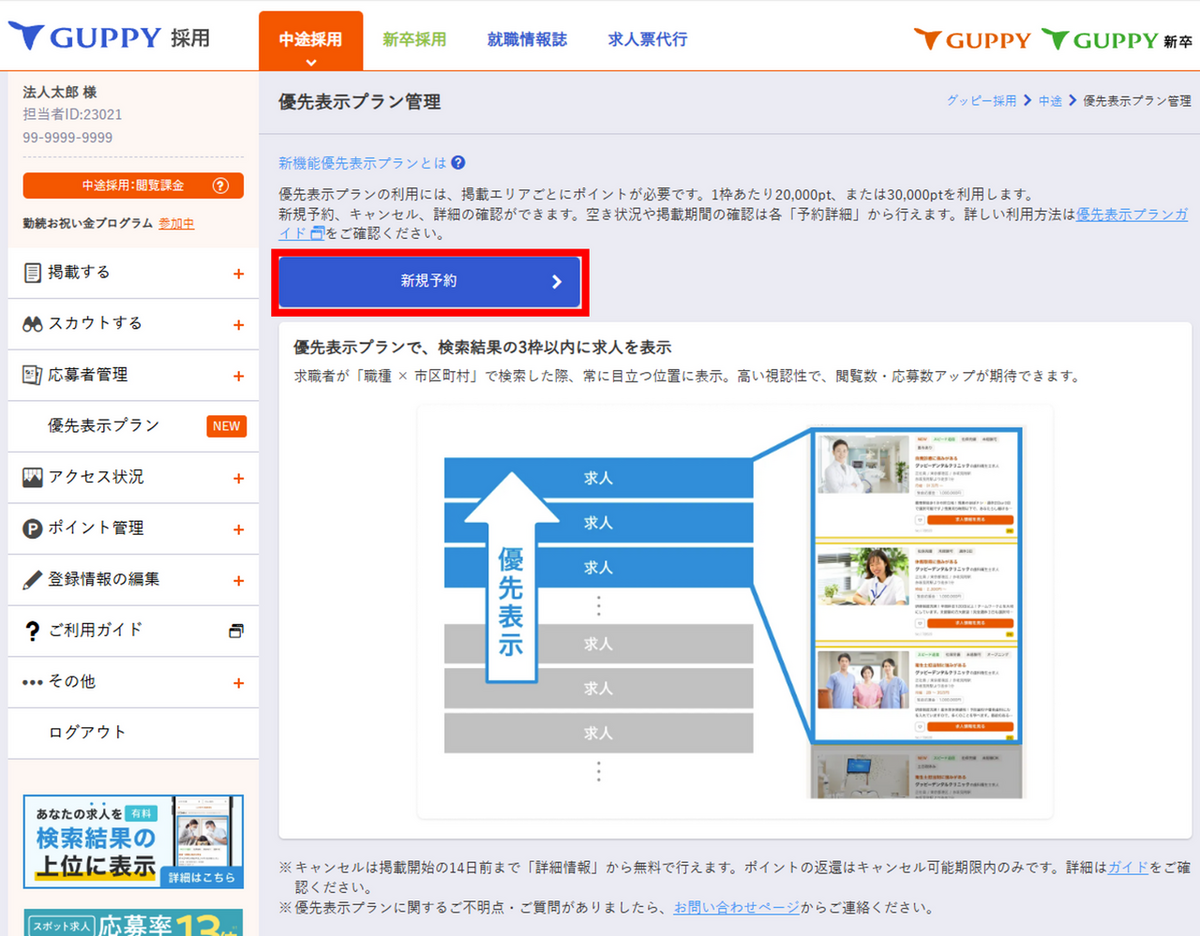Click the binoculars icon for スカウトする
1200x936 pixels.
pyautogui.click(x=32, y=324)
